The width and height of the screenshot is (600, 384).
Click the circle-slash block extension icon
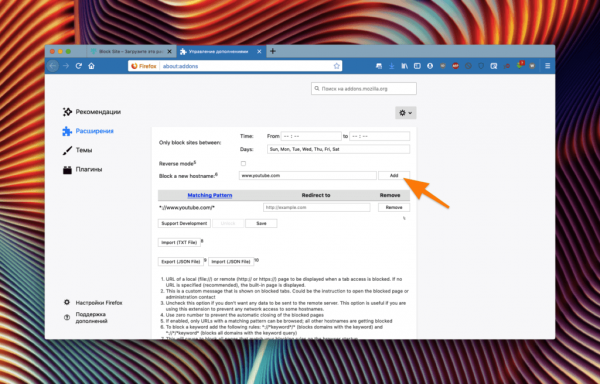[468, 66]
